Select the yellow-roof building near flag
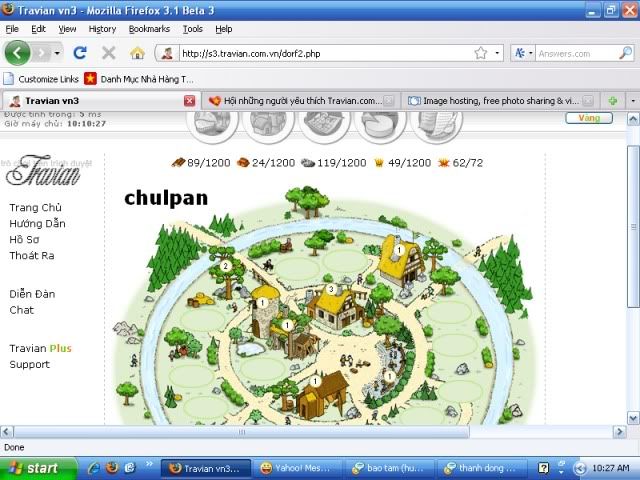The height and width of the screenshot is (480, 640). [x=401, y=261]
